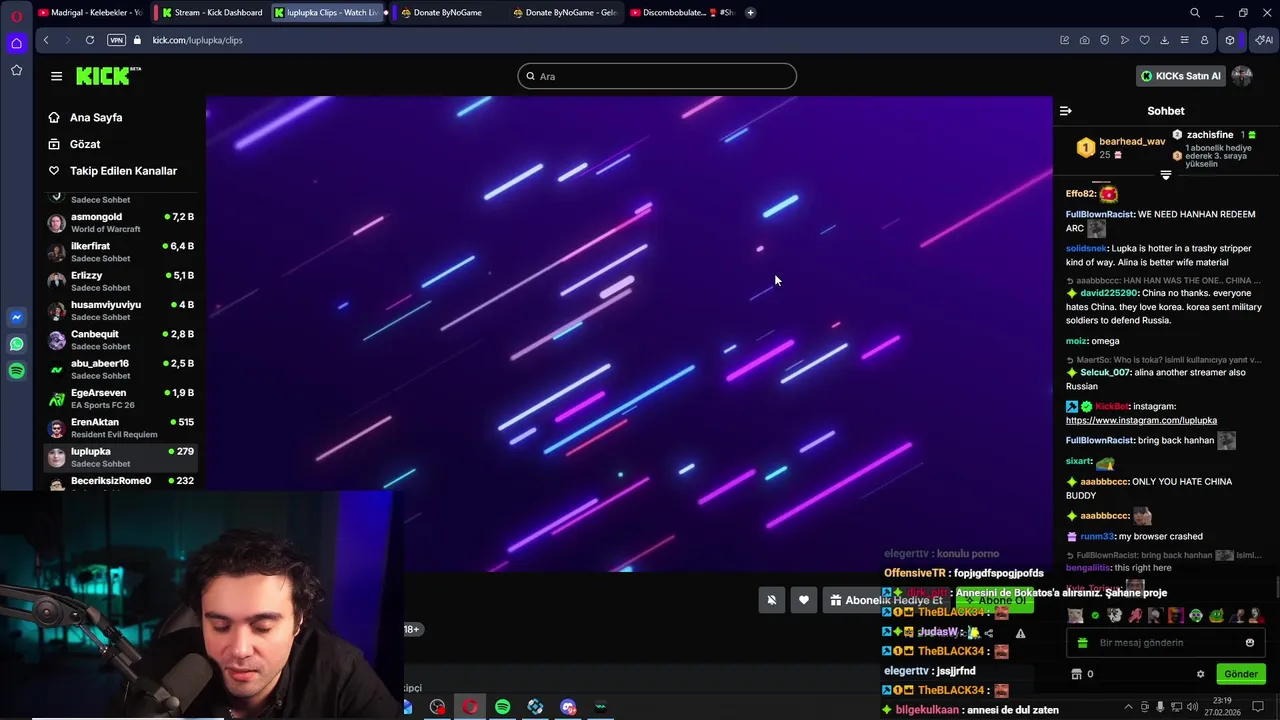Switch to Madrigal - Kelebekler tab
This screenshot has height=720, width=1280.
tap(90, 13)
